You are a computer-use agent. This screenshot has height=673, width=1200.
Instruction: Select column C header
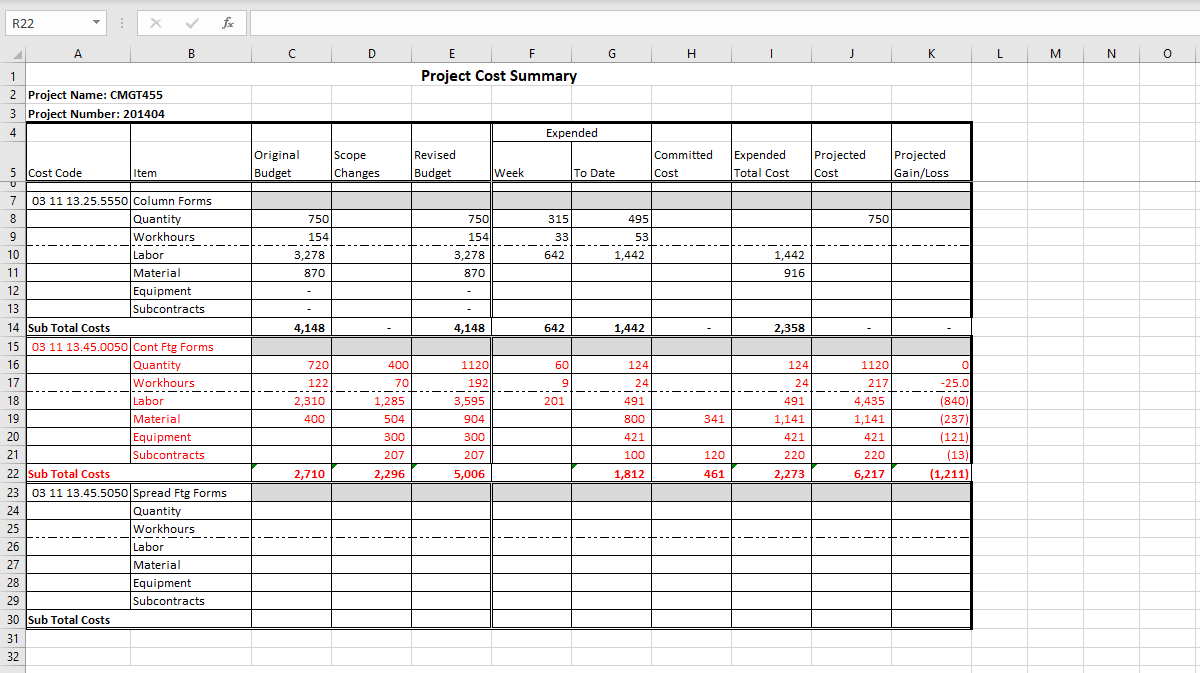[x=291, y=55]
